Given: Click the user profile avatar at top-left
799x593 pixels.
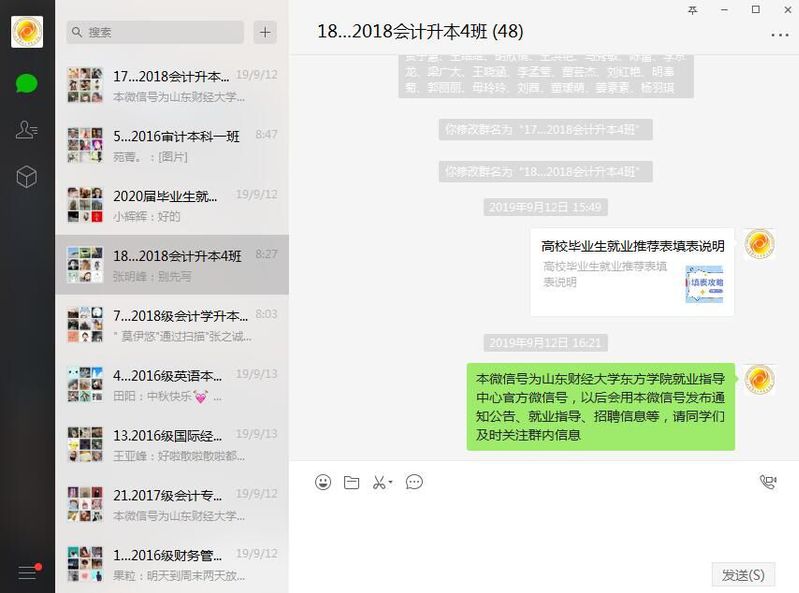Looking at the screenshot, I should click(27, 32).
